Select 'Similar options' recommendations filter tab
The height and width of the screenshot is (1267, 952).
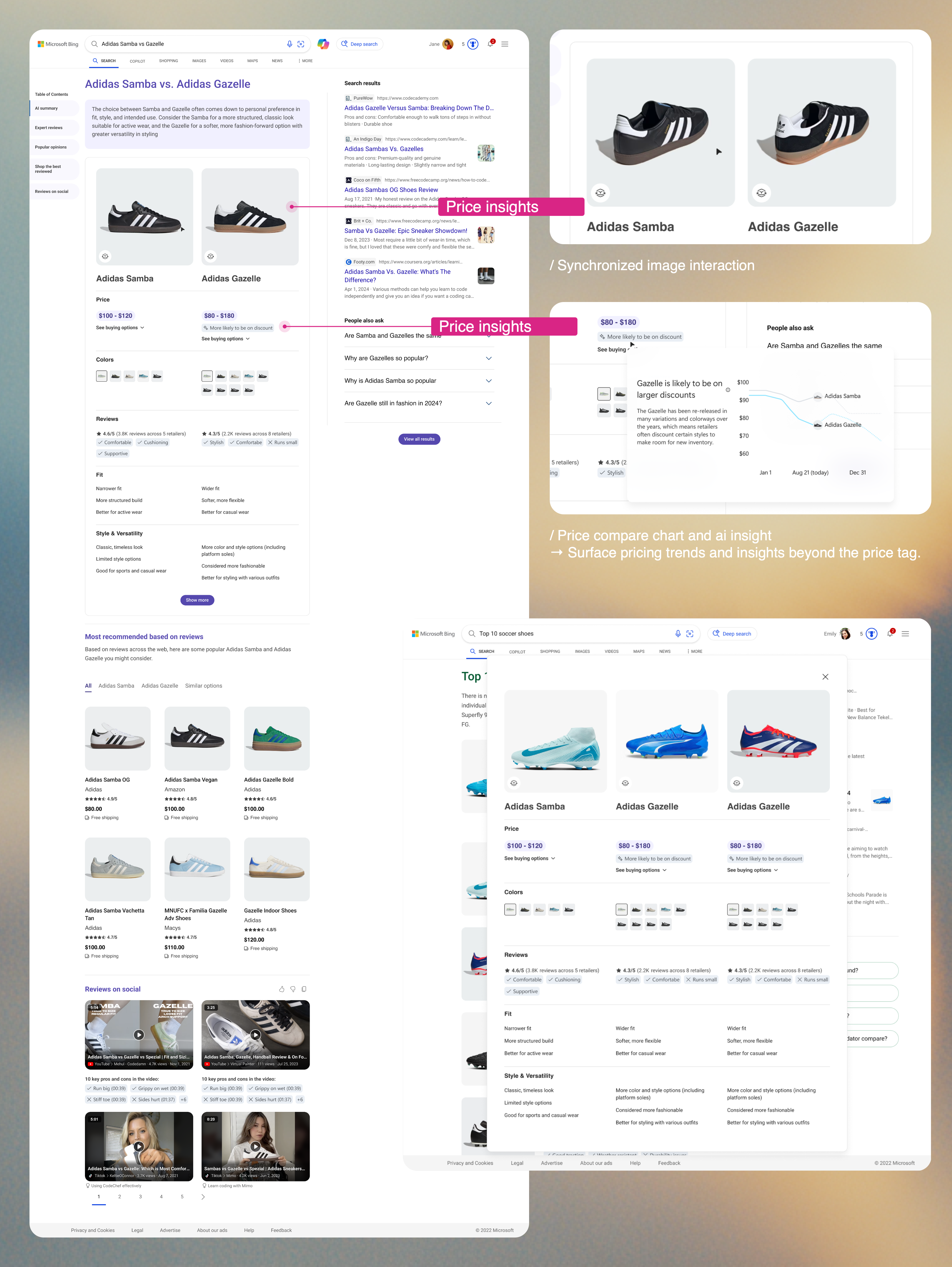(203, 686)
